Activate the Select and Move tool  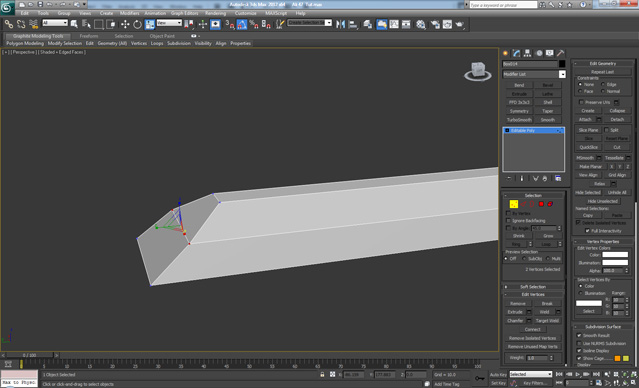[125, 24]
